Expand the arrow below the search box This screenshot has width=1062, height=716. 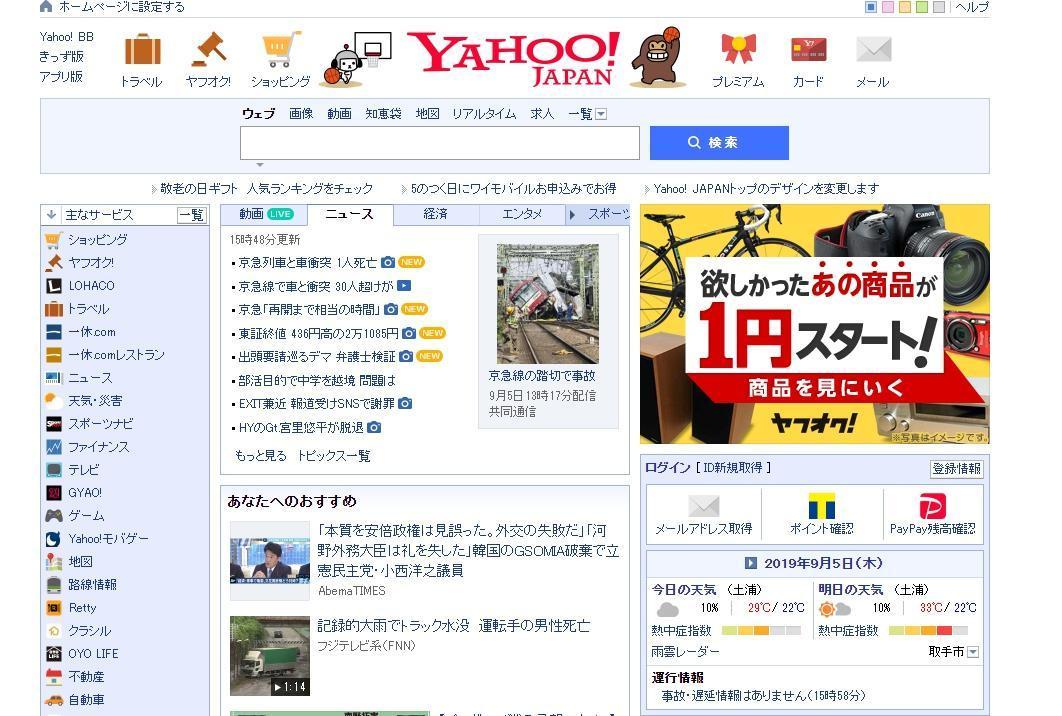(259, 165)
